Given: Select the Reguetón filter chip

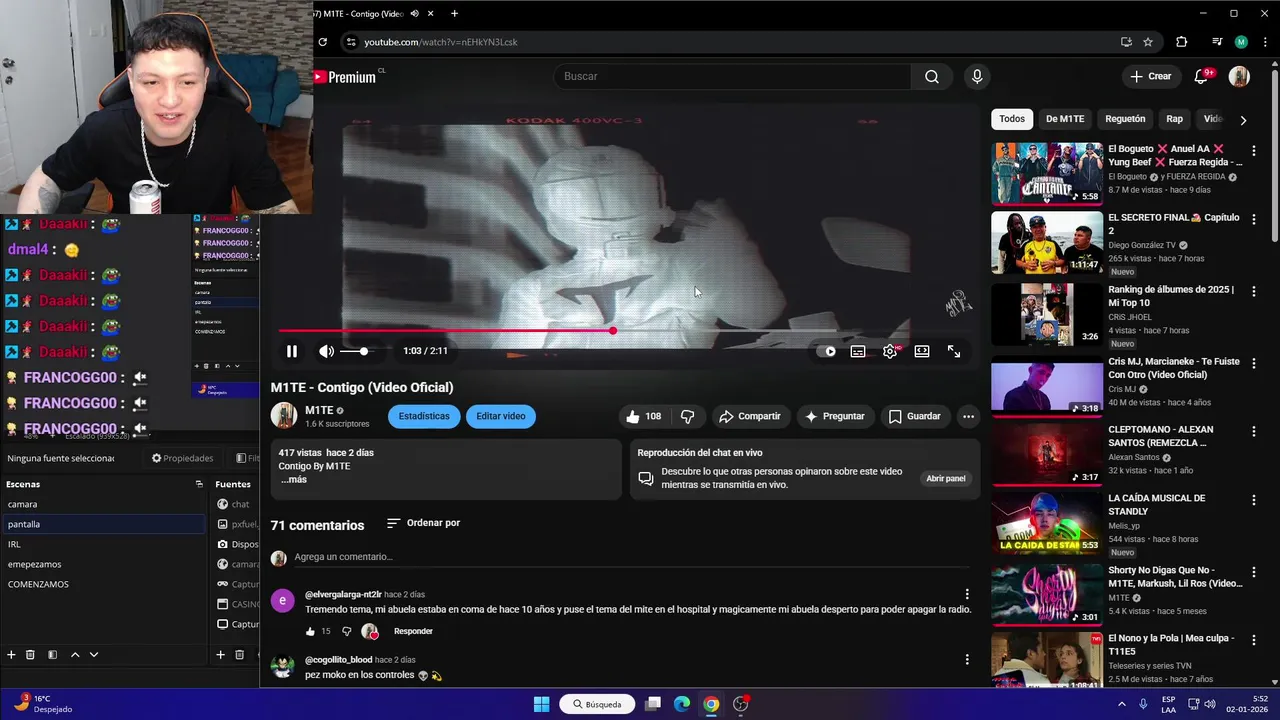Looking at the screenshot, I should 1125,119.
